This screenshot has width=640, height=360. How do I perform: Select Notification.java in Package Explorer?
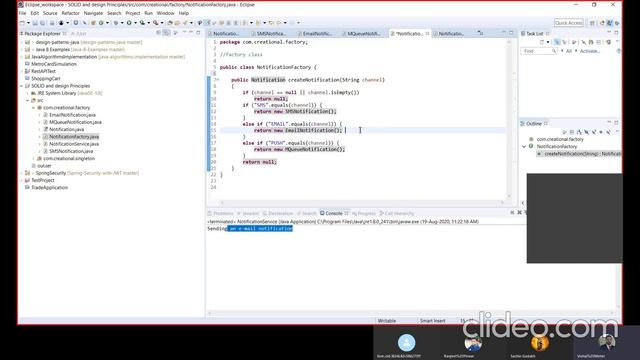tap(67, 129)
